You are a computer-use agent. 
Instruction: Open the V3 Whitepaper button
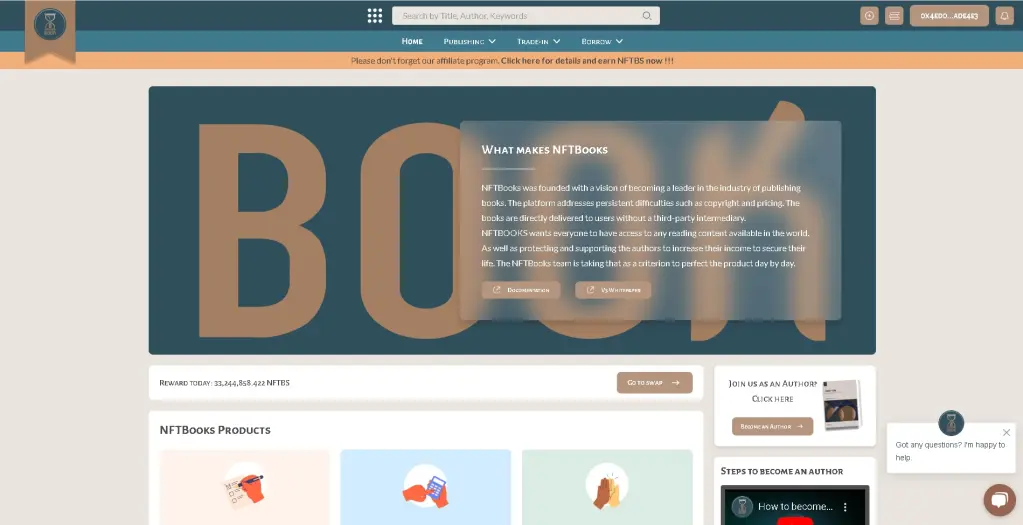click(x=613, y=290)
